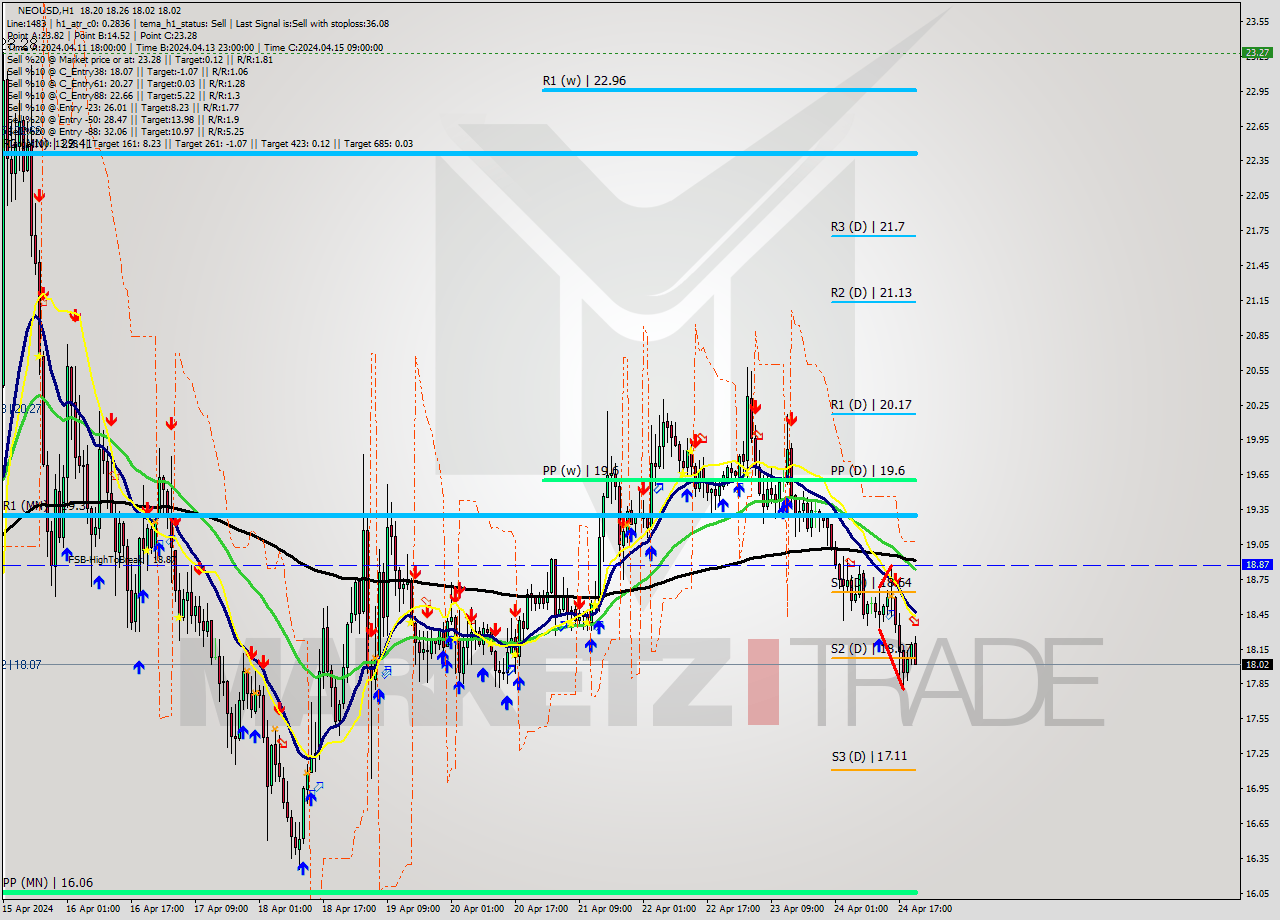The height and width of the screenshot is (920, 1280).
Task: Click the '16 Apr 17:00' time axis label
Action: [x=156, y=909]
